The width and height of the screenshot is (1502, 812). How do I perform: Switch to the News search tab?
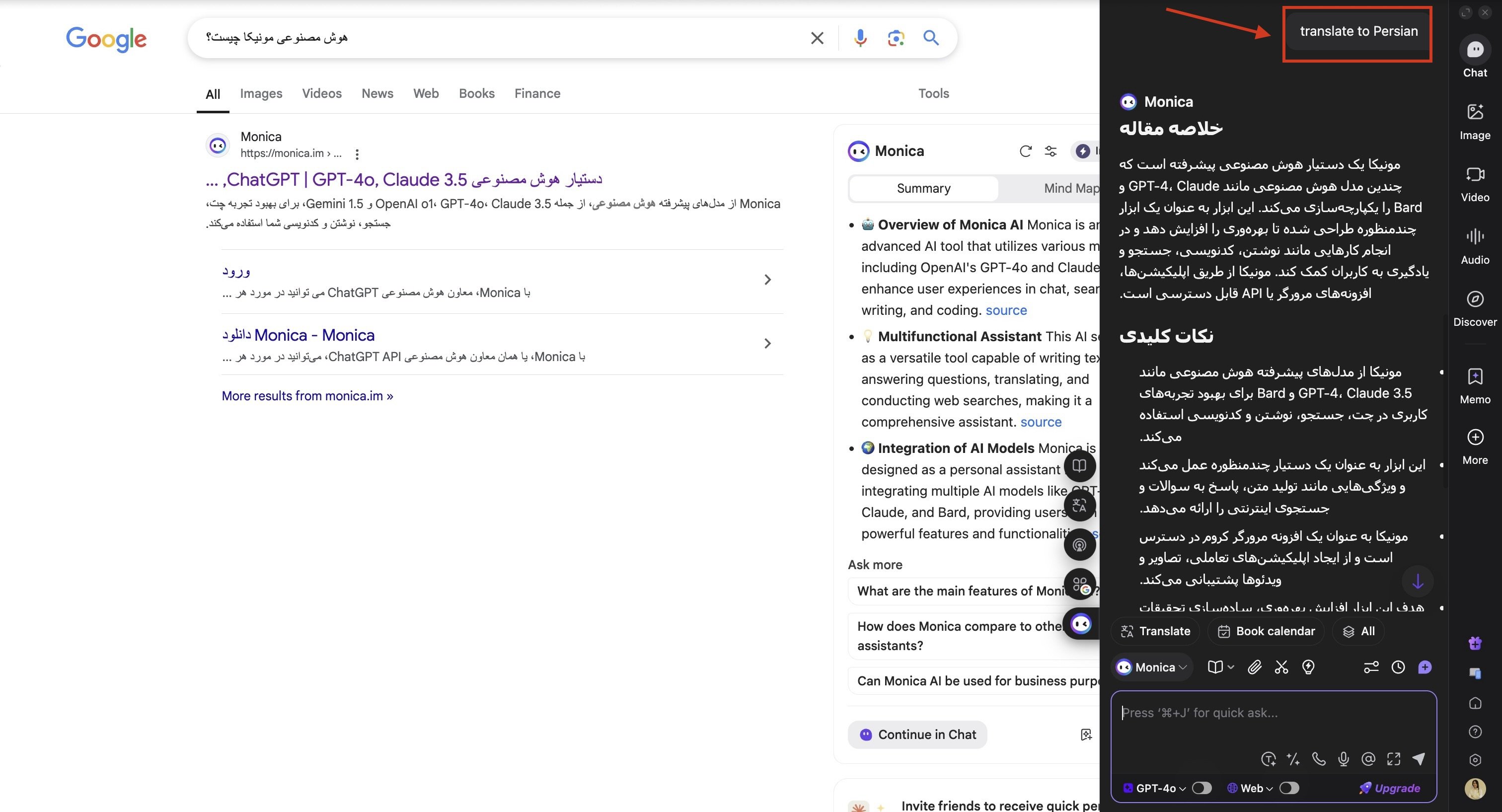click(377, 93)
